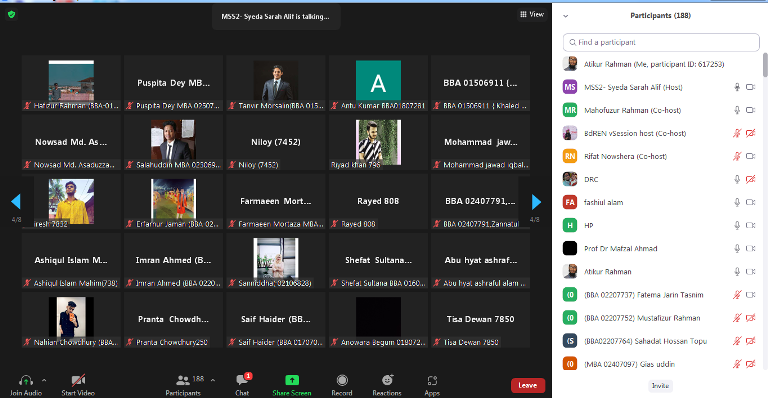Select Nahian Chowdhury video tile
Viewport: 768px width, 398px height.
click(x=71, y=320)
